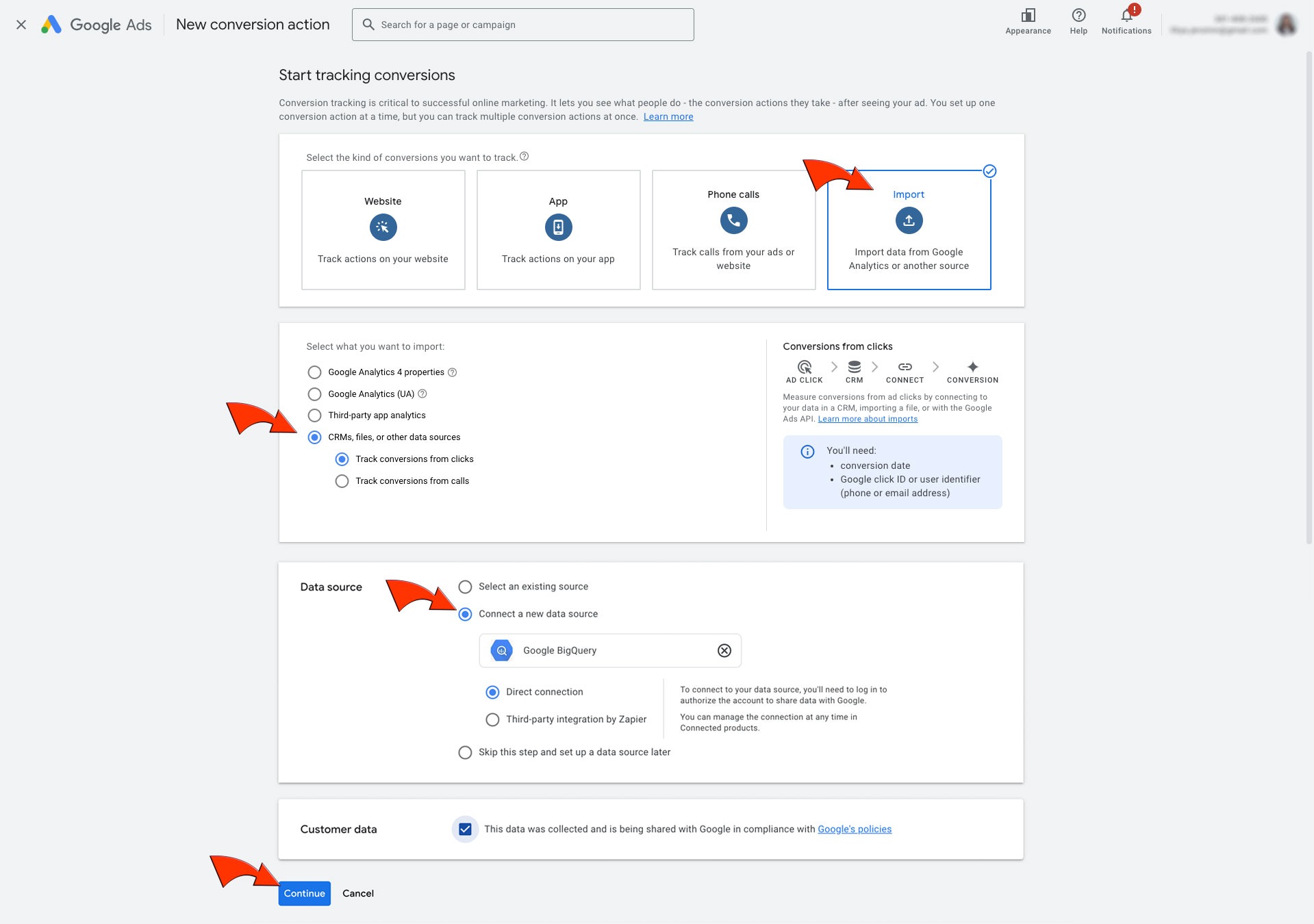Click the CRM database icon
Screen dimensions: 1314x924
tap(854, 367)
